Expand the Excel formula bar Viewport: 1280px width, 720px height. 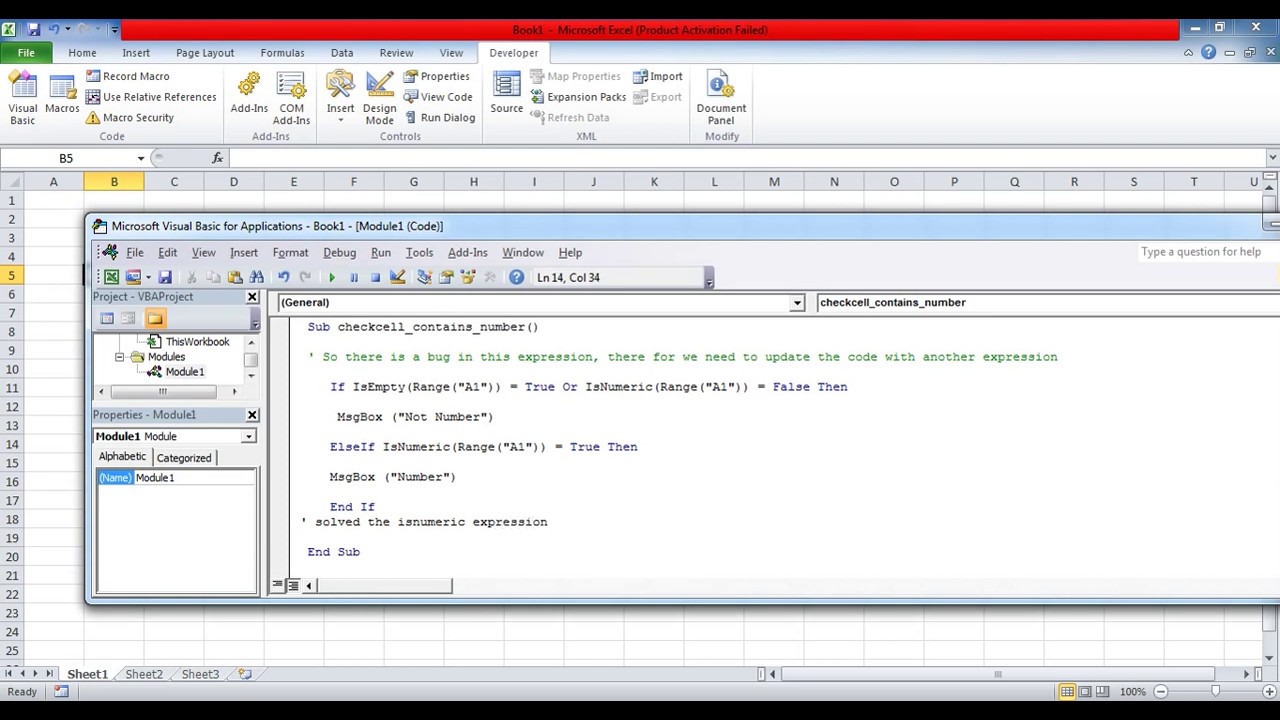(x=1272, y=158)
